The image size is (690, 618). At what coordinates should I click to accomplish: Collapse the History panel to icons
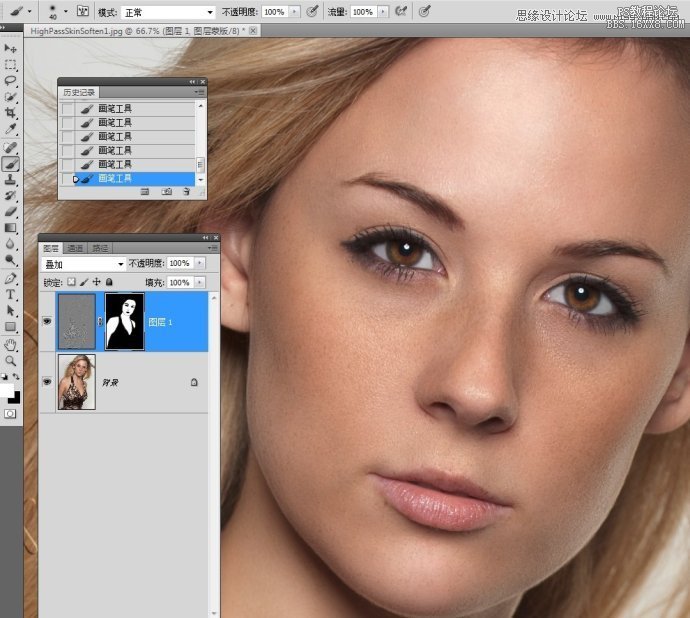192,82
